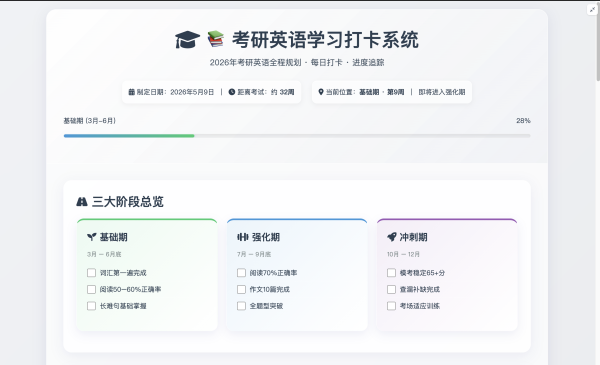This screenshot has height=365, width=600.
Task: Check the 模考稳定65+分 checkbox
Action: pos(391,273)
